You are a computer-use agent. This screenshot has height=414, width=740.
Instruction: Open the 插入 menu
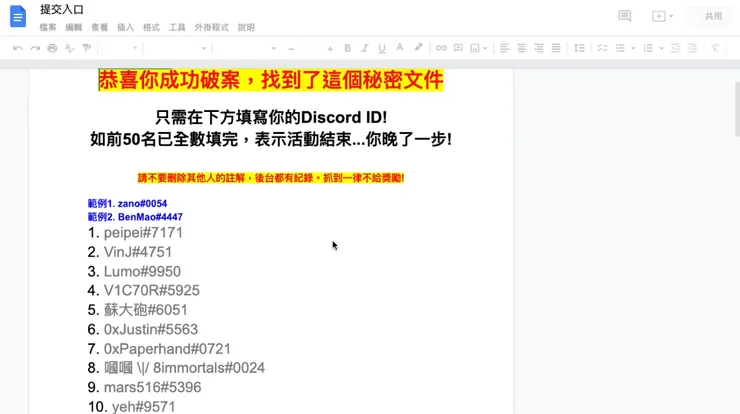[126, 27]
